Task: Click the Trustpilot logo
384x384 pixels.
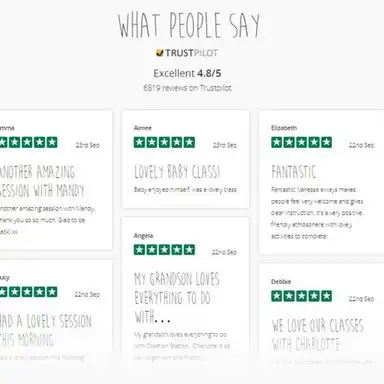Action: coord(187,53)
